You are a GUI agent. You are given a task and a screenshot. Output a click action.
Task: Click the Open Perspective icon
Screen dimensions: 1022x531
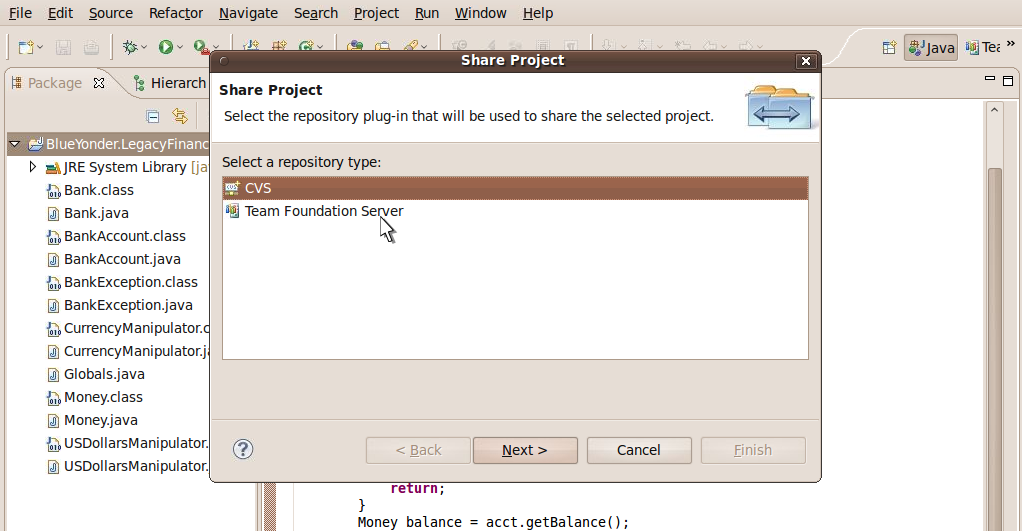click(x=889, y=48)
